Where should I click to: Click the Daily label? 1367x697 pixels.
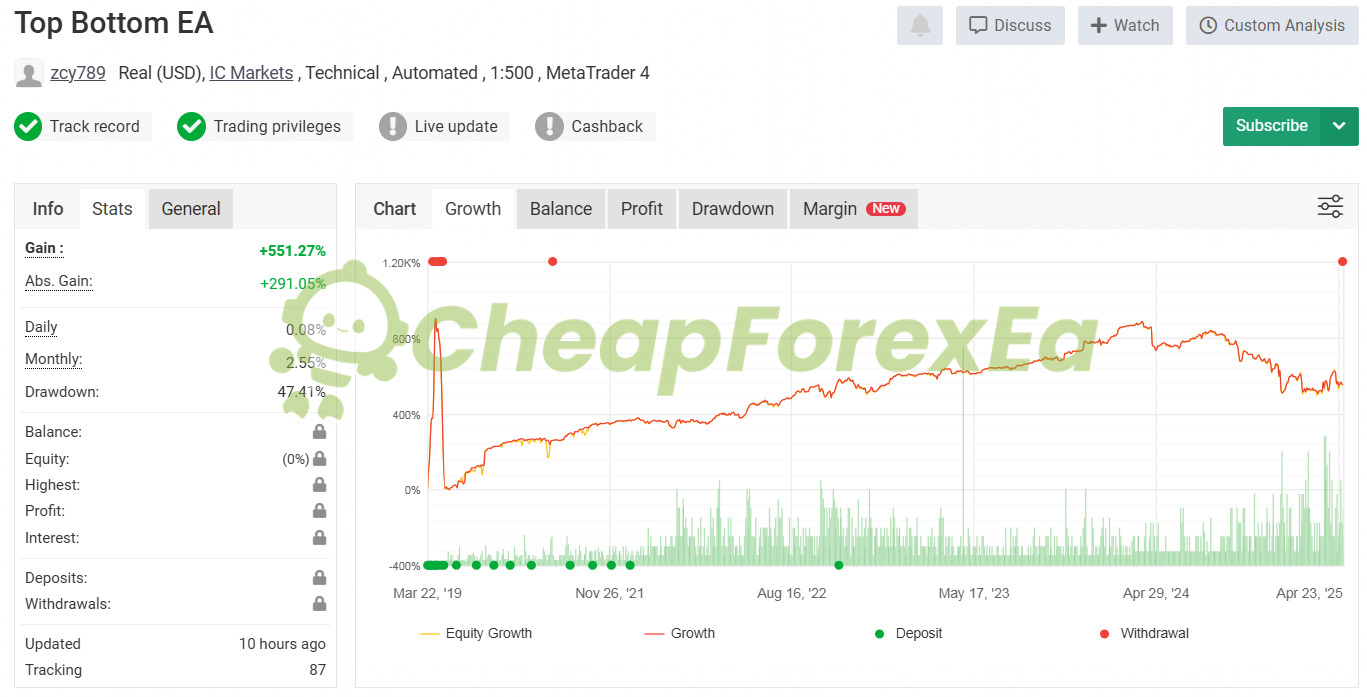coord(41,327)
